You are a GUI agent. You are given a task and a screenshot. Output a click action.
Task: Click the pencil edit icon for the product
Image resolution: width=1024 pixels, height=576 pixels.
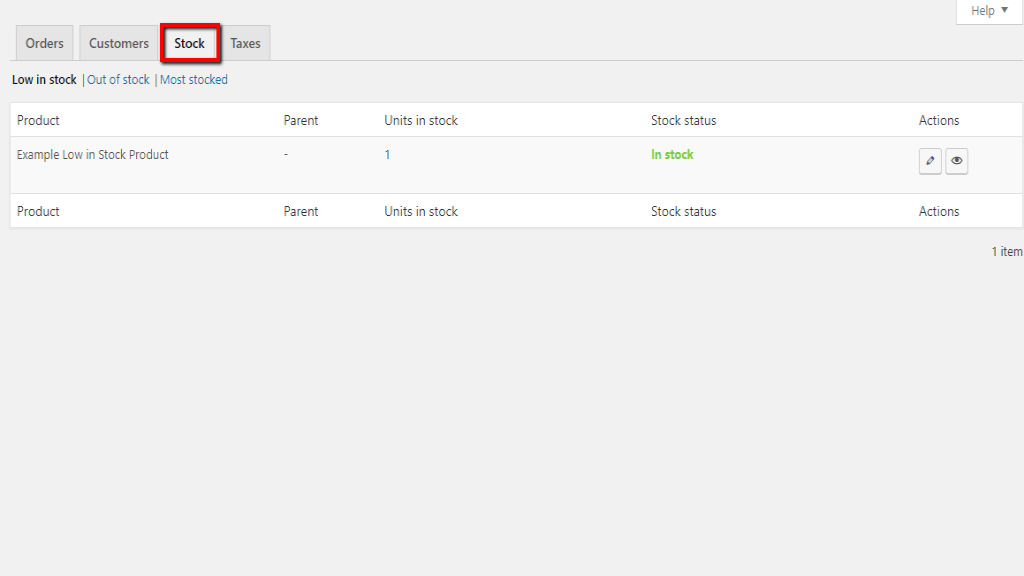[930, 161]
